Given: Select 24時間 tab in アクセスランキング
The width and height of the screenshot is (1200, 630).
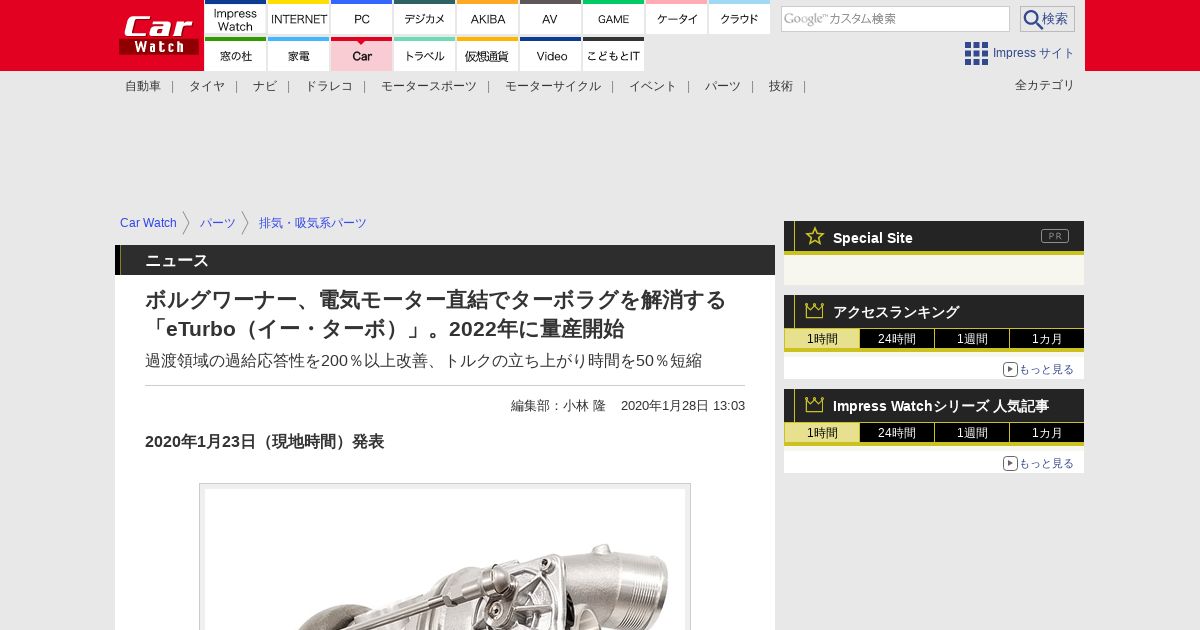Looking at the screenshot, I should click(897, 339).
